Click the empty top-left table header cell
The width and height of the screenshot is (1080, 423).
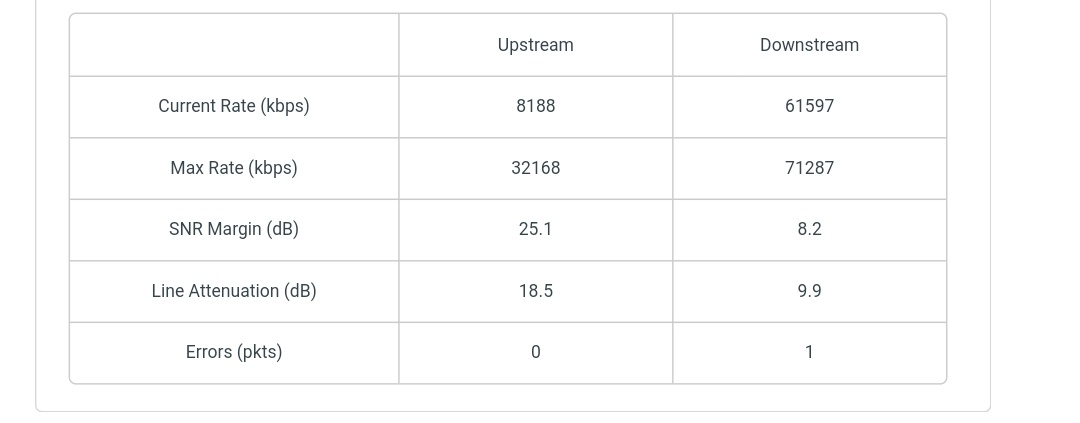[234, 45]
